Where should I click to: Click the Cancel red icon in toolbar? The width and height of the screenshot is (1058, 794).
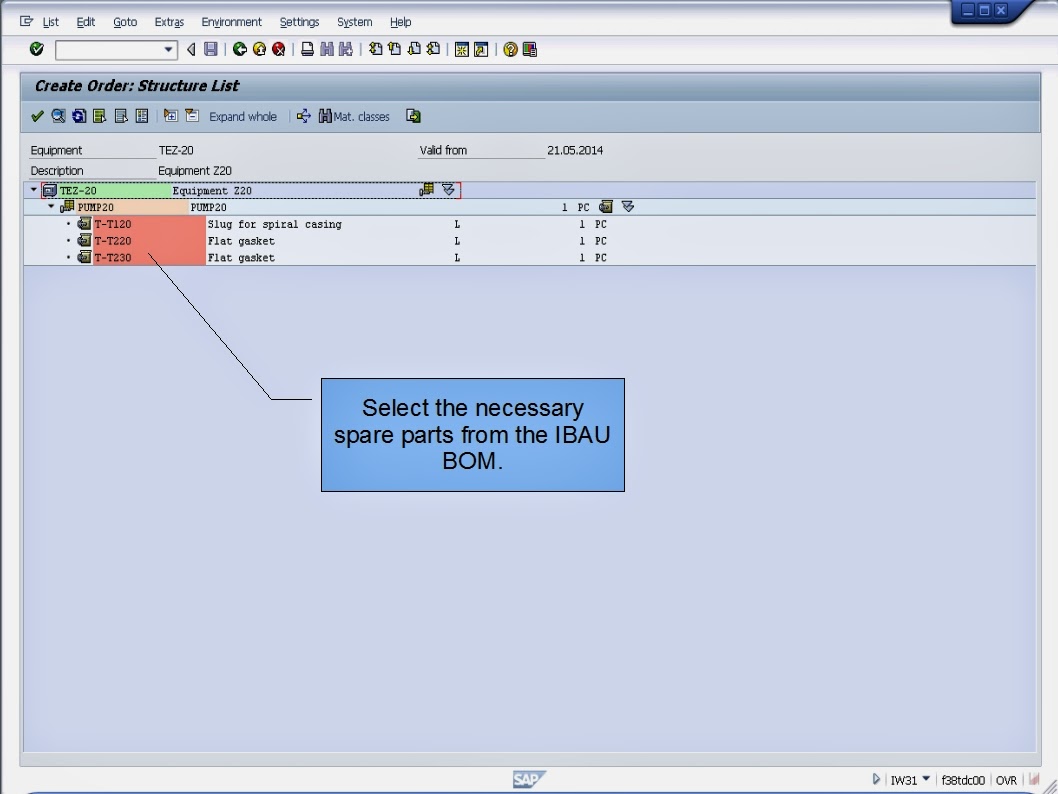280,48
